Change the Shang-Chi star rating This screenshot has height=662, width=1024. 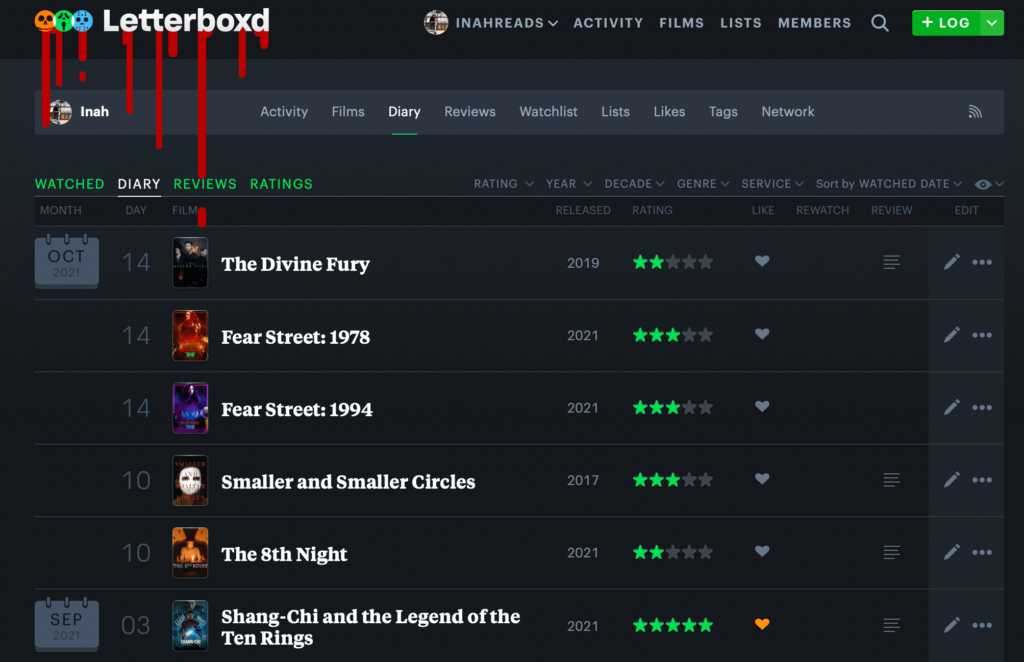click(x=673, y=625)
